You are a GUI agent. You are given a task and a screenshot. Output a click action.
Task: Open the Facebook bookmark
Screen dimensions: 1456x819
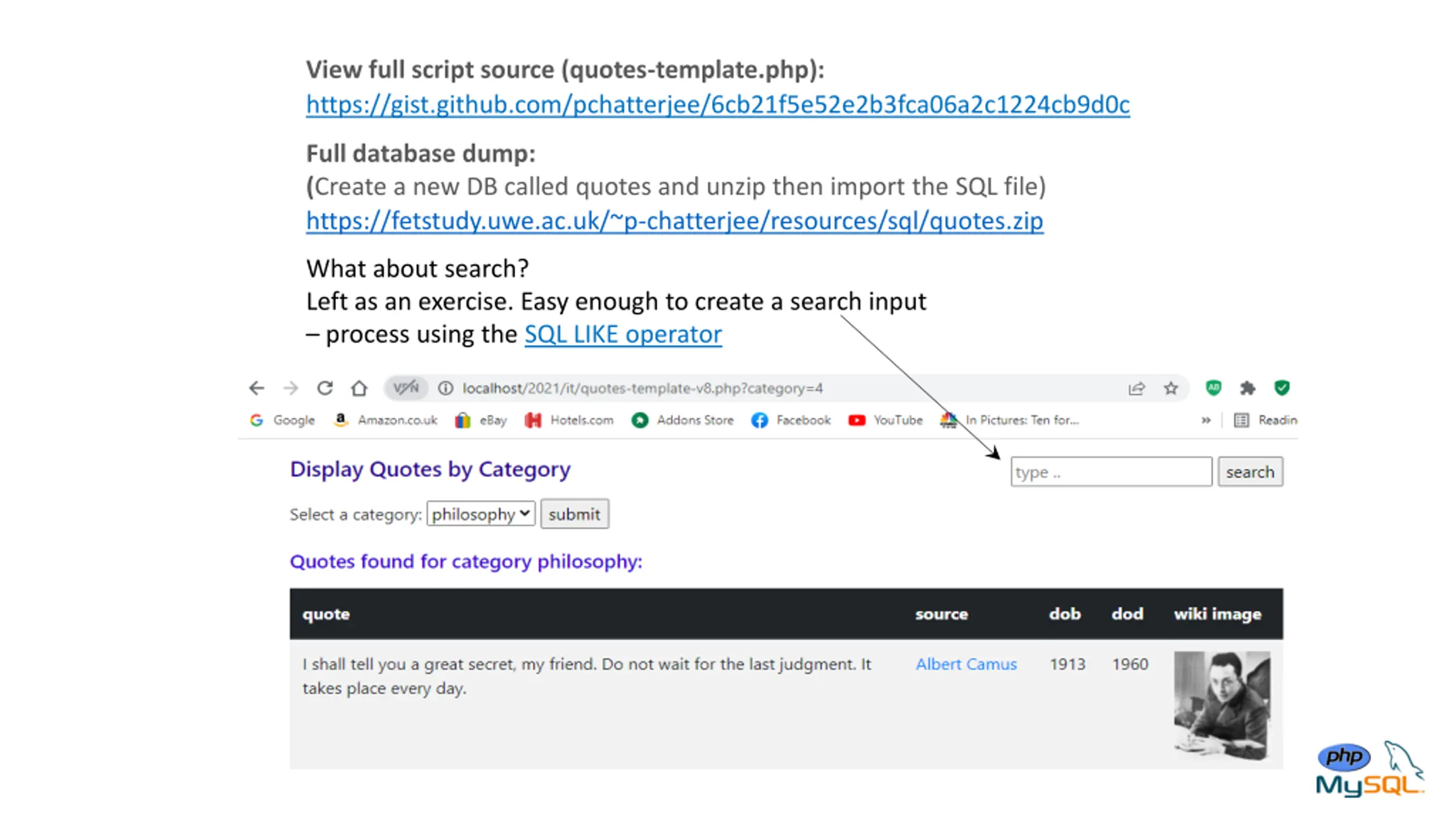[x=791, y=420]
